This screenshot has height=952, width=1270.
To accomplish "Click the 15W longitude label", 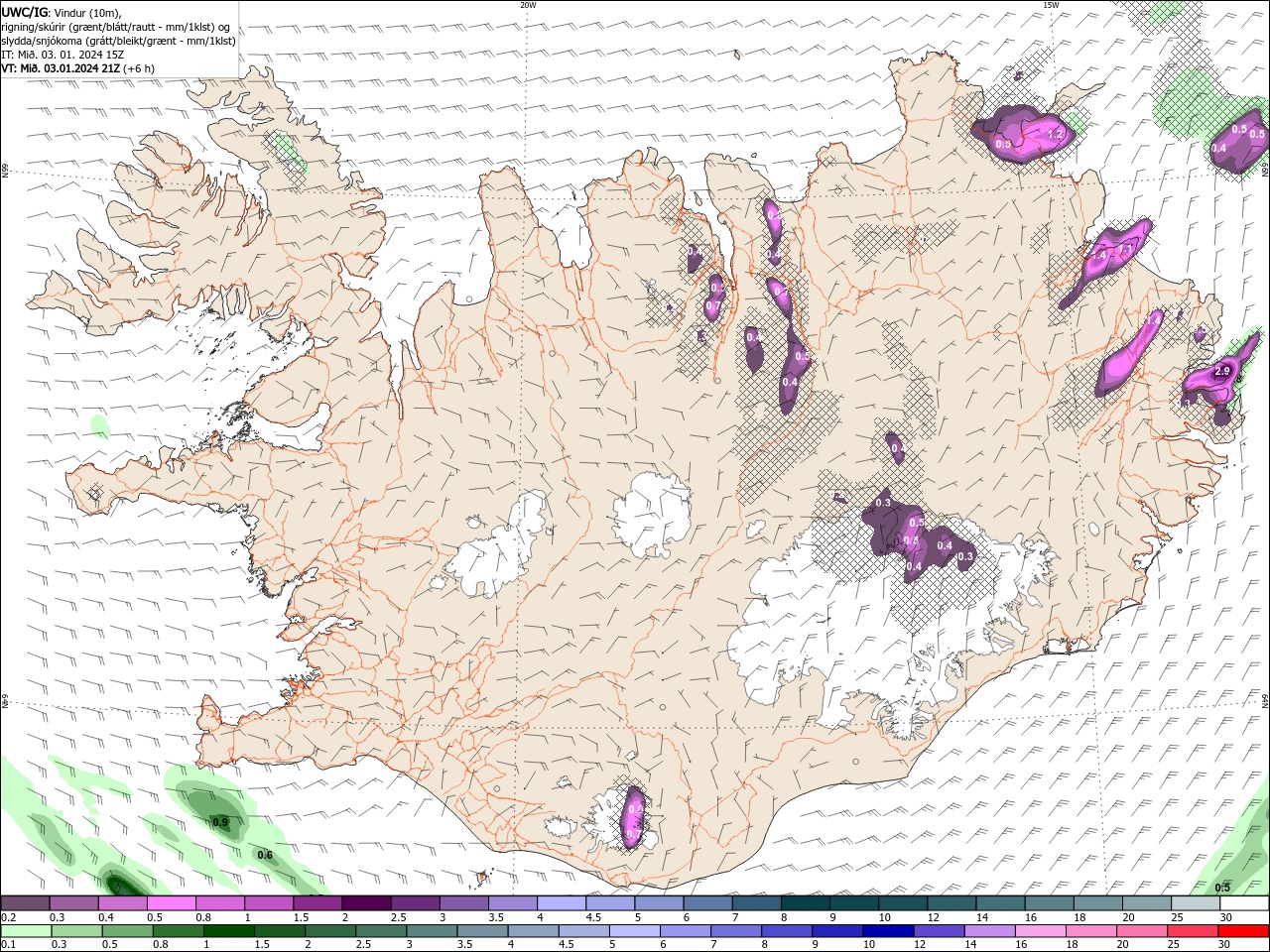I will tap(1050, 5).
